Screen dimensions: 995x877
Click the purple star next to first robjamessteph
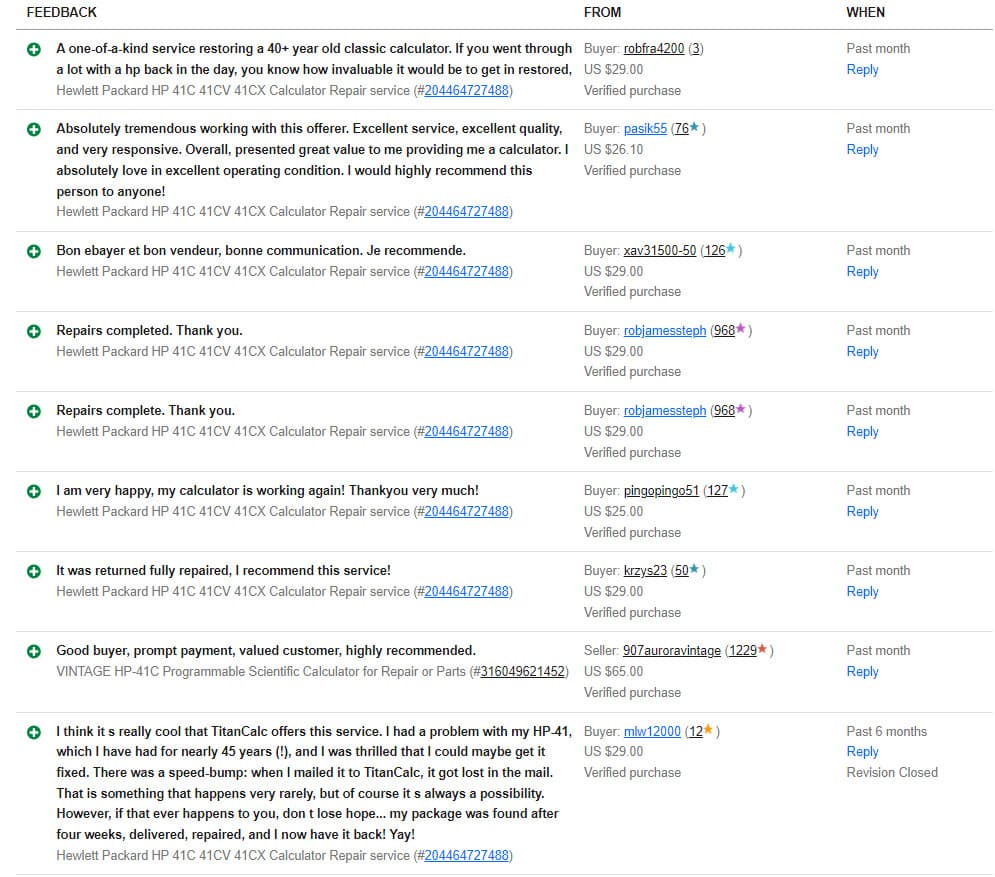click(x=741, y=330)
